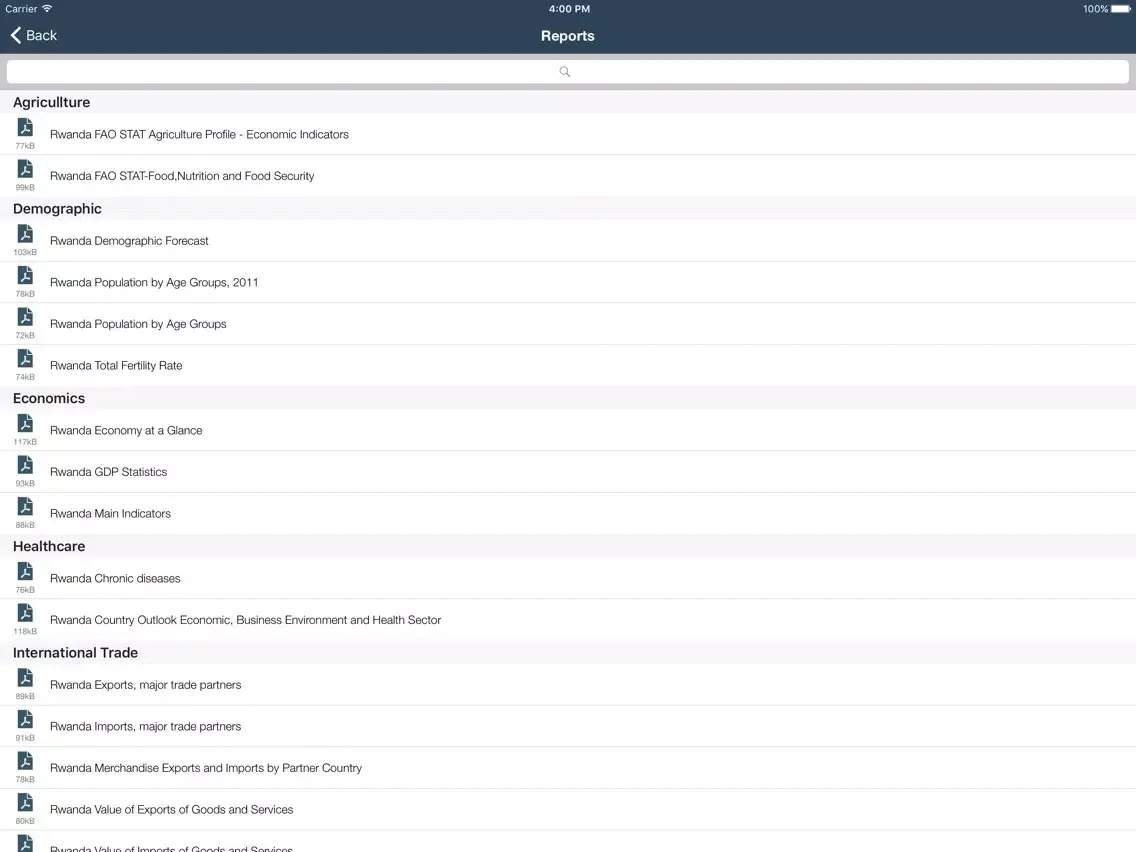This screenshot has width=1136, height=852.
Task: Open PDF icon for Rwanda Imports, major trade partners
Action: click(25, 719)
